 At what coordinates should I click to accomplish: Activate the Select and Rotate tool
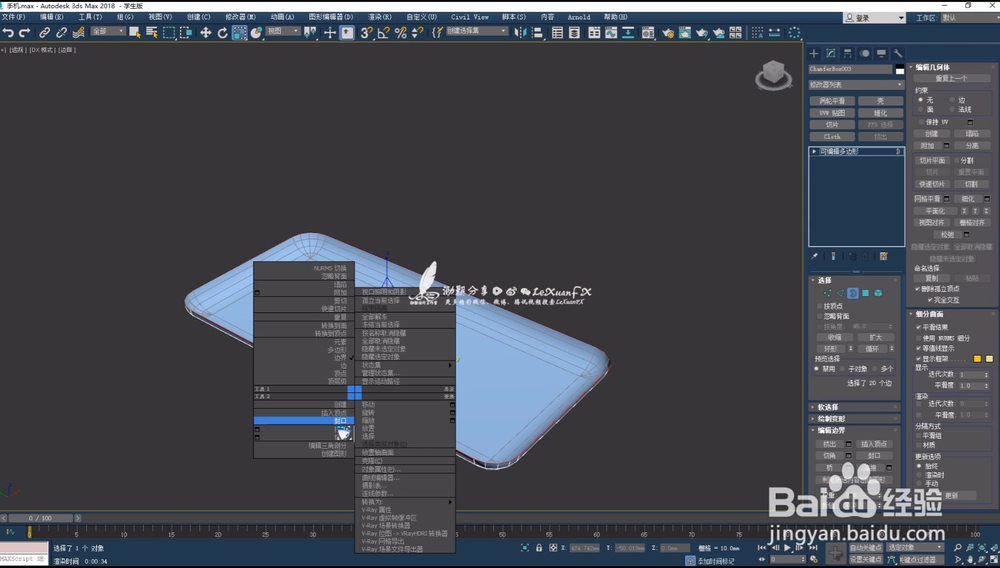(x=223, y=32)
